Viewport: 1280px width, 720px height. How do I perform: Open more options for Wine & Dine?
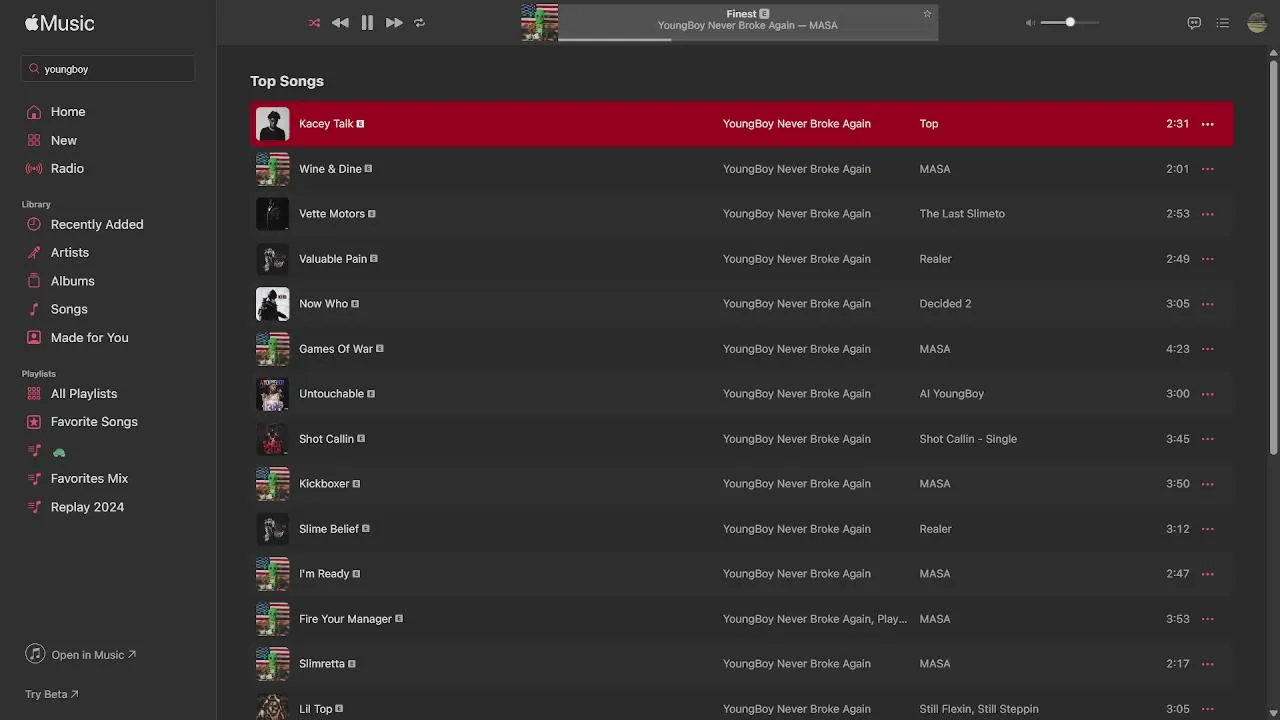coord(1207,169)
